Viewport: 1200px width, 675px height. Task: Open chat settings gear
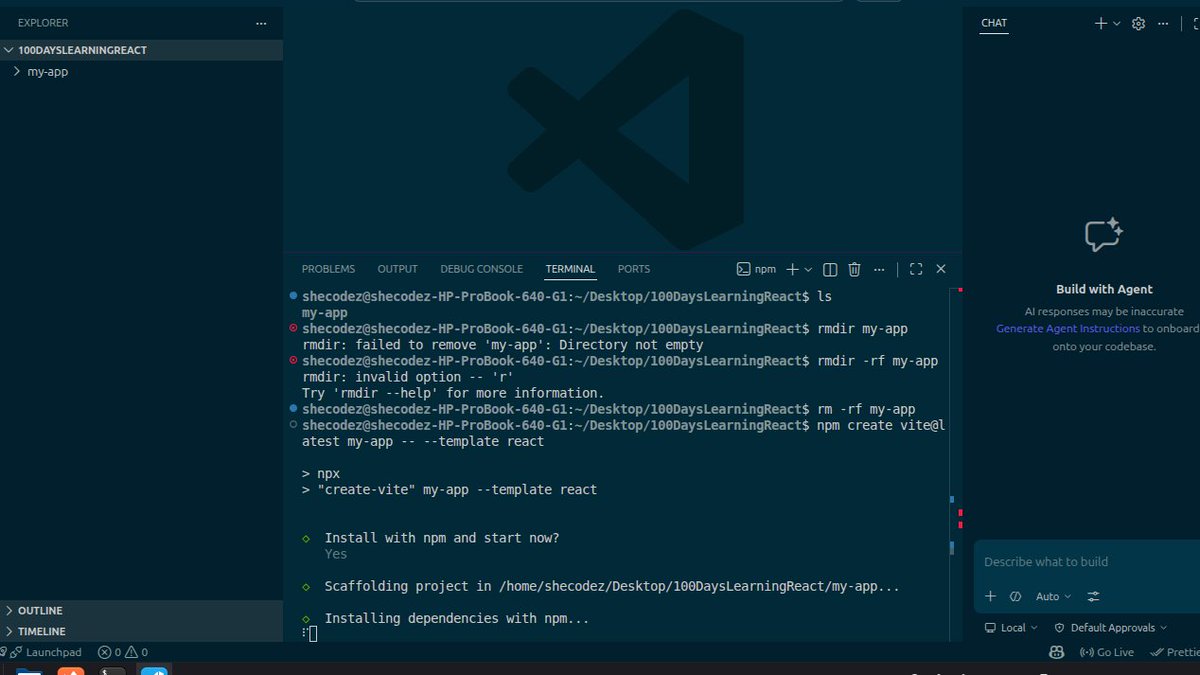pos(1138,23)
